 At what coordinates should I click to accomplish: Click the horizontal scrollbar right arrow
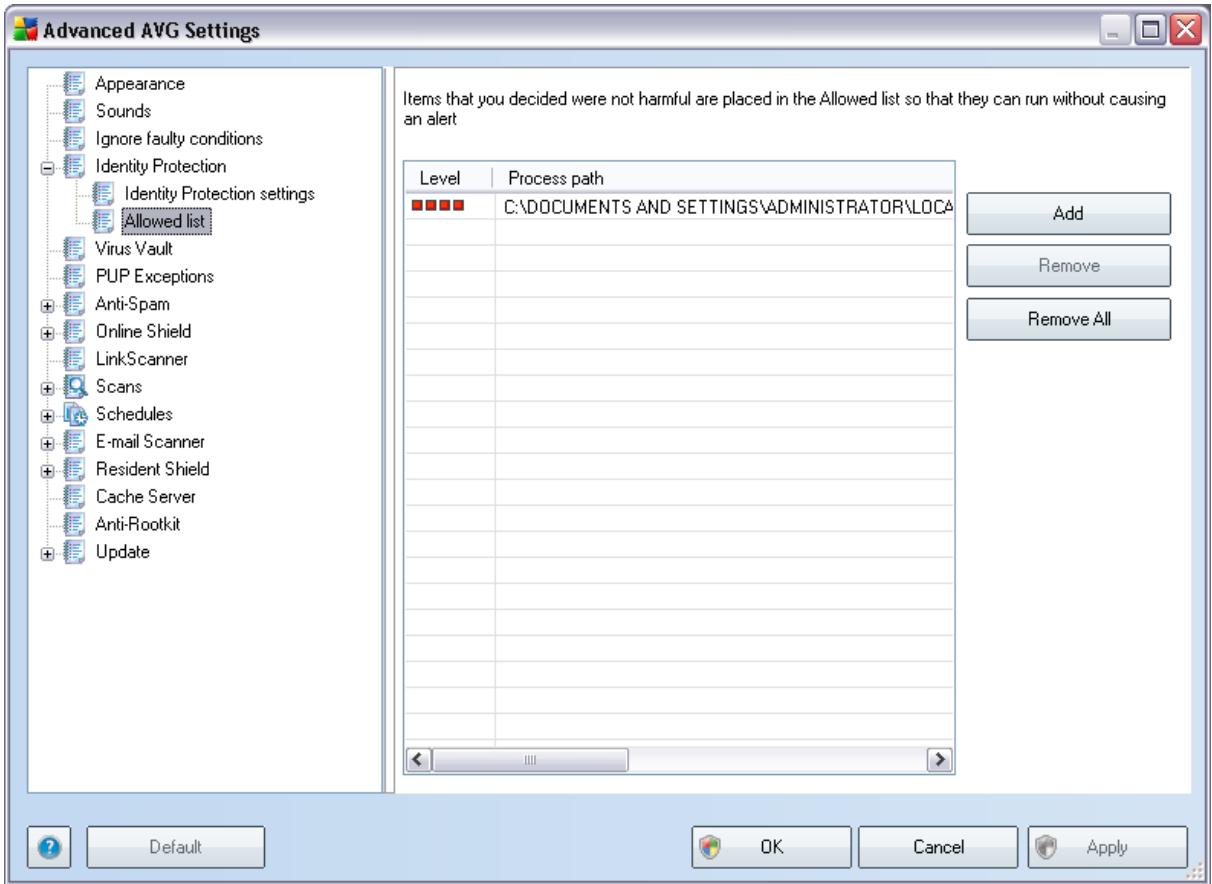(x=939, y=761)
